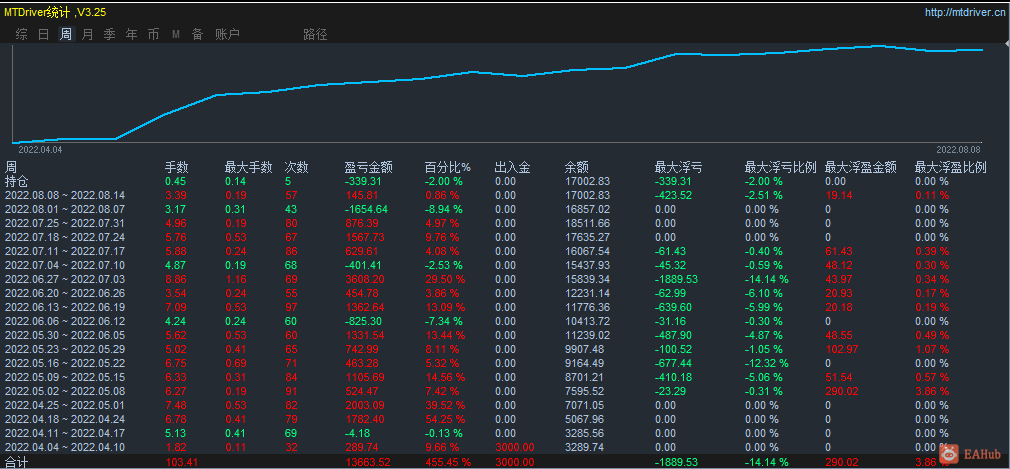Click the 手数 column header
The image size is (1010, 469).
pos(177,168)
